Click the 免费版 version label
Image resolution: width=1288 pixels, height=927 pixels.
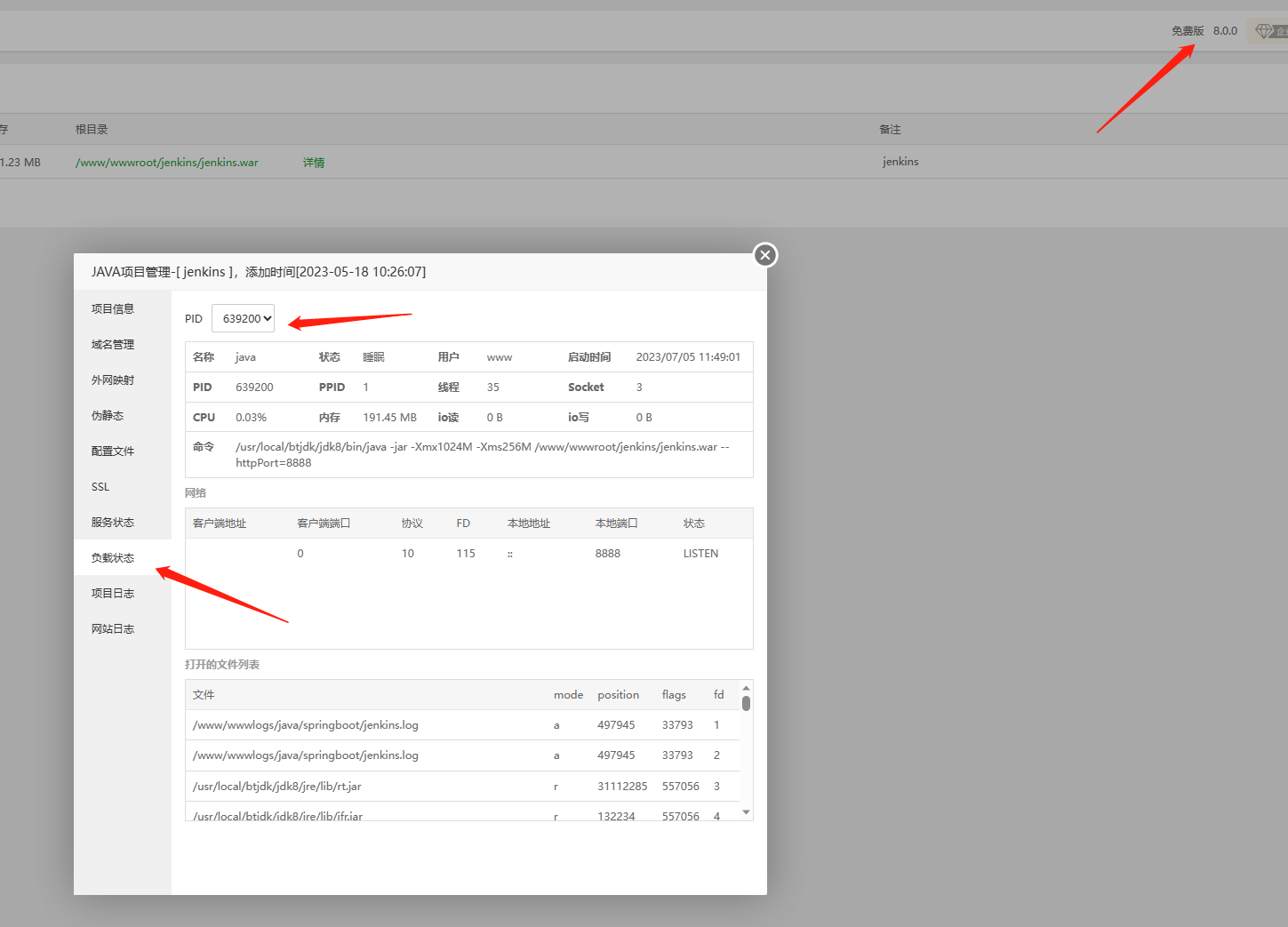tap(1188, 31)
